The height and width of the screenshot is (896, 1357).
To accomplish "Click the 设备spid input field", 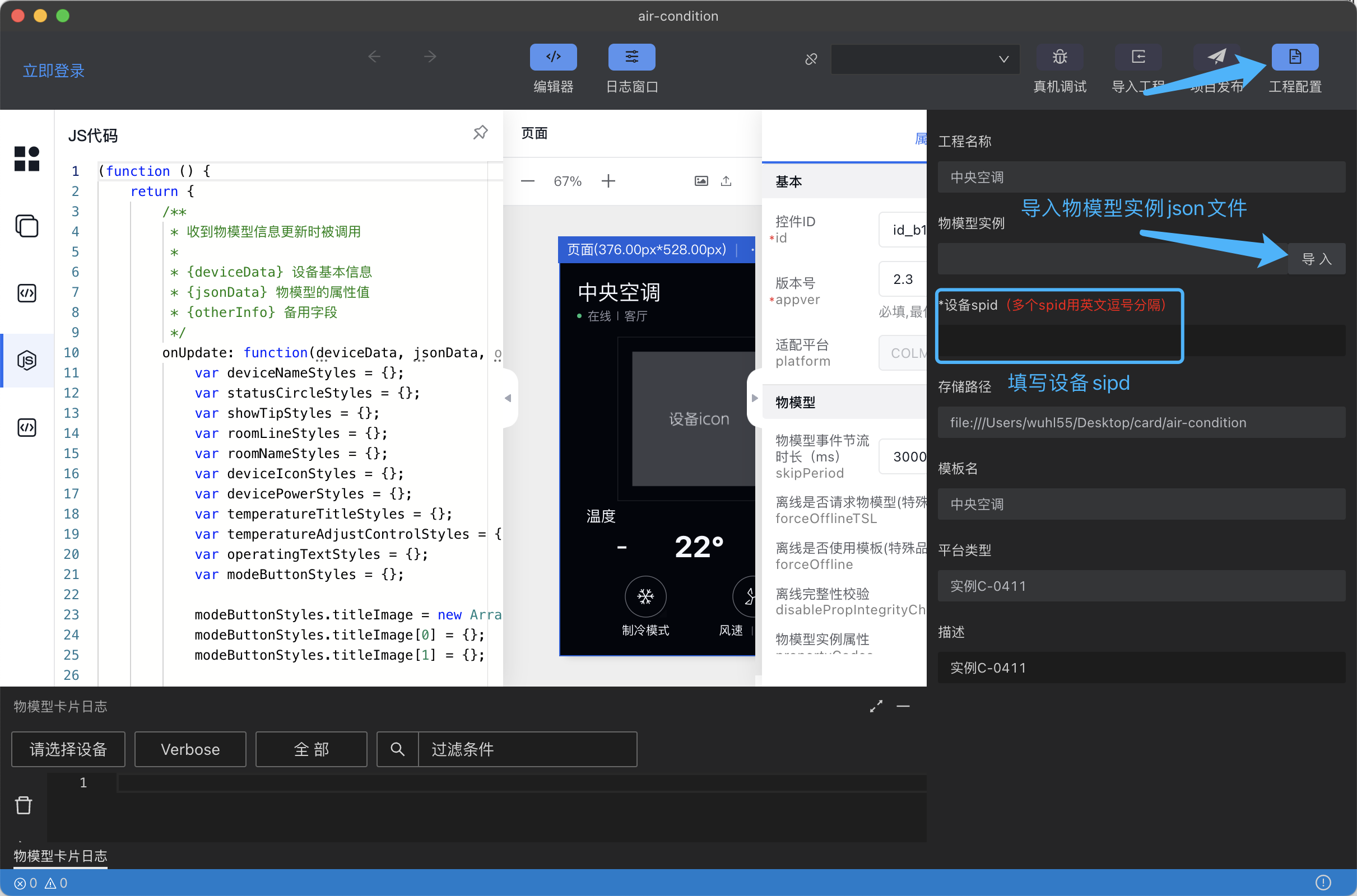I will 1141,341.
